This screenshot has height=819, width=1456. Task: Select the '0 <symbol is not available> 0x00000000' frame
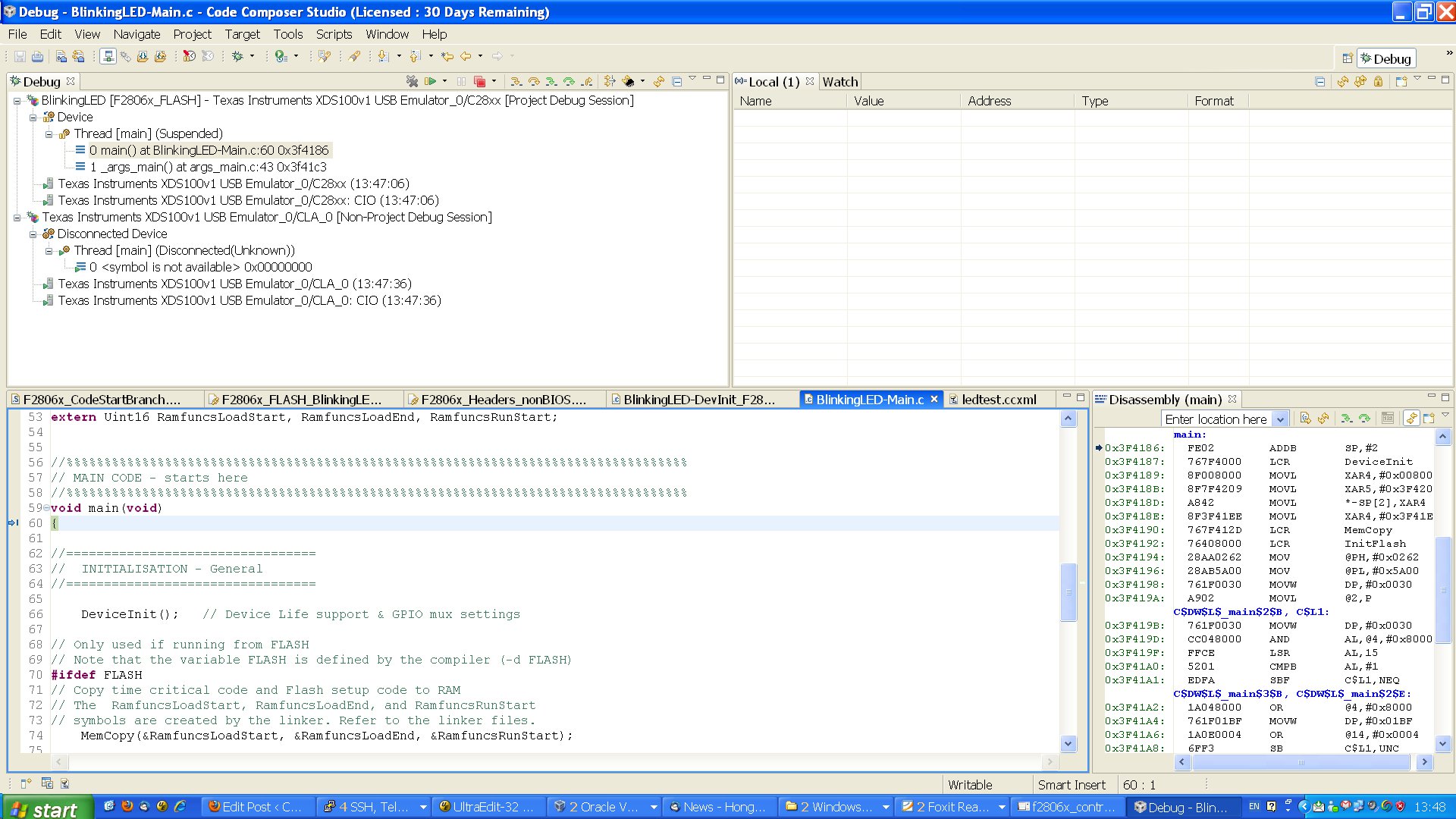[x=200, y=267]
